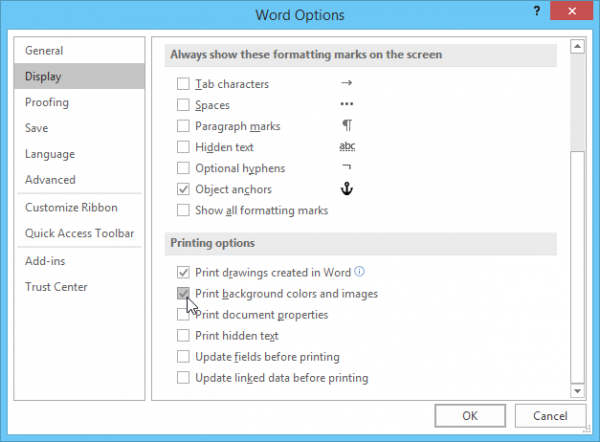Open the Advanced options category
600x442 pixels.
79,179
